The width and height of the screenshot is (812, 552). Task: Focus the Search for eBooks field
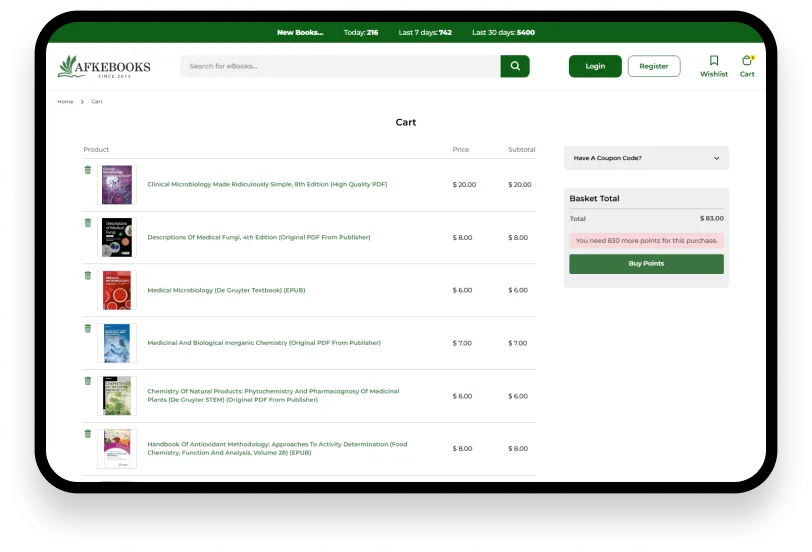[341, 66]
